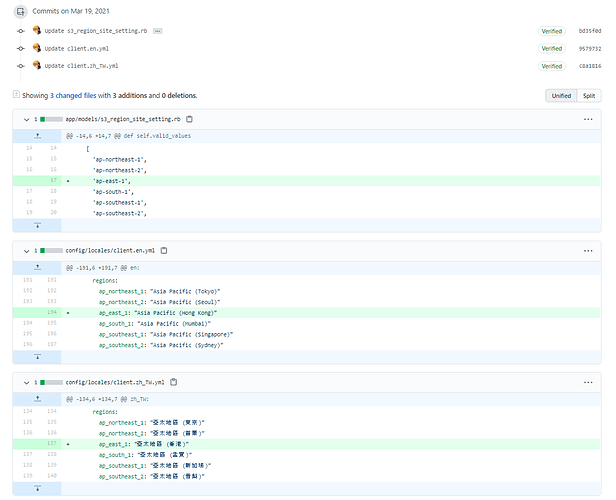Click line number 194 of added Hong Kong line
The width and height of the screenshot is (616, 500).
[x=52, y=312]
